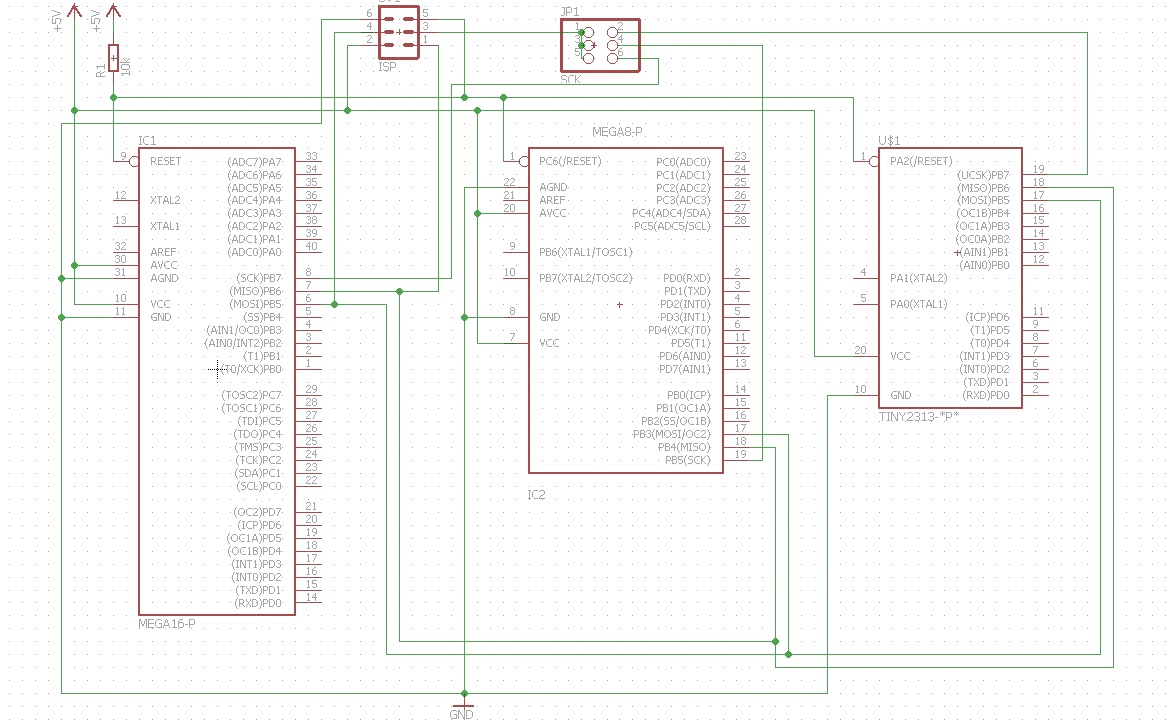Viewport: 1173px width, 722px height.
Task: Click the (TMS)PC3 pin label
Action: pos(258,447)
